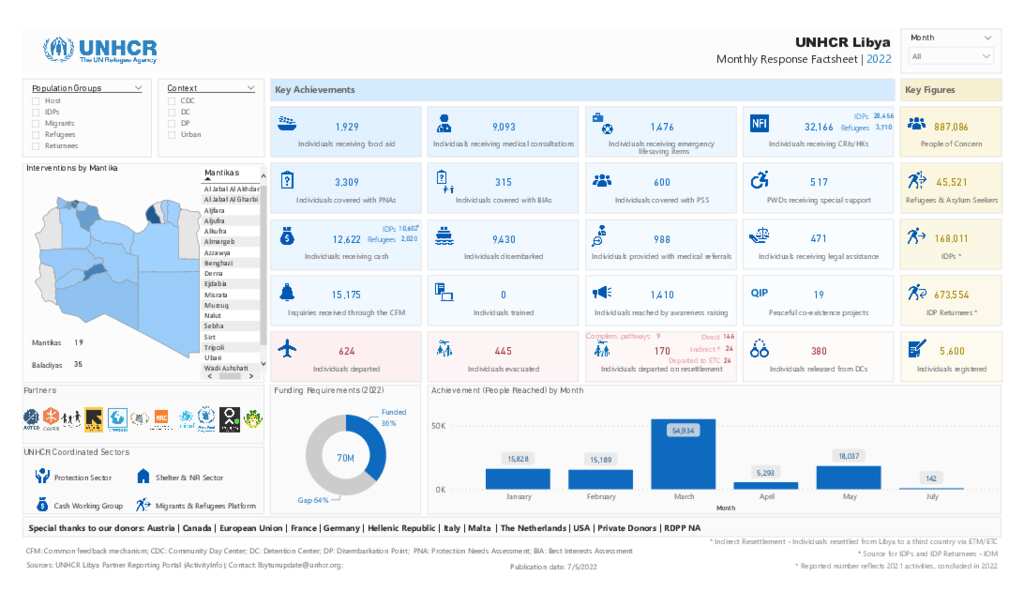Check the Migrants population group
1024x591 pixels.
(x=36, y=123)
